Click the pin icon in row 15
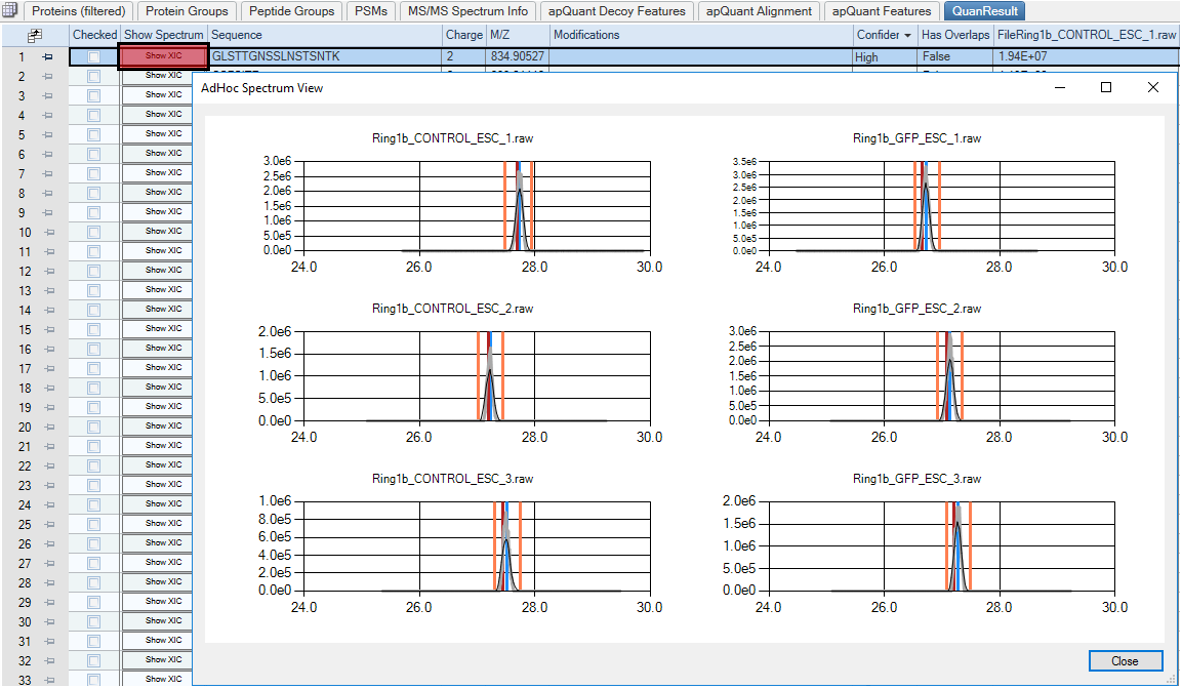This screenshot has width=1180, height=686. click(x=50, y=330)
